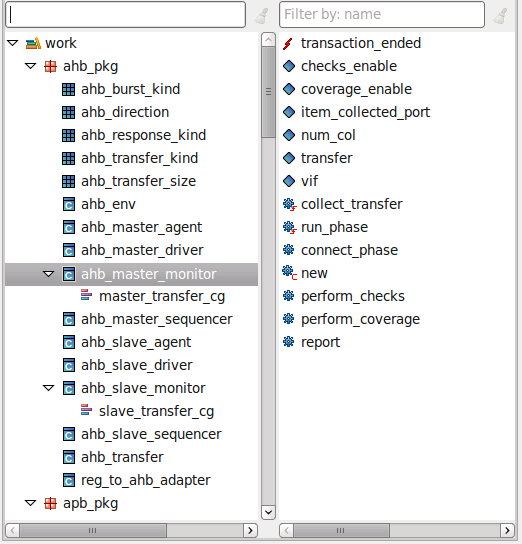Viewport: 522px width, 544px height.
Task: Click the tree horizontal scrollbar left arrow
Action: [x=12, y=530]
